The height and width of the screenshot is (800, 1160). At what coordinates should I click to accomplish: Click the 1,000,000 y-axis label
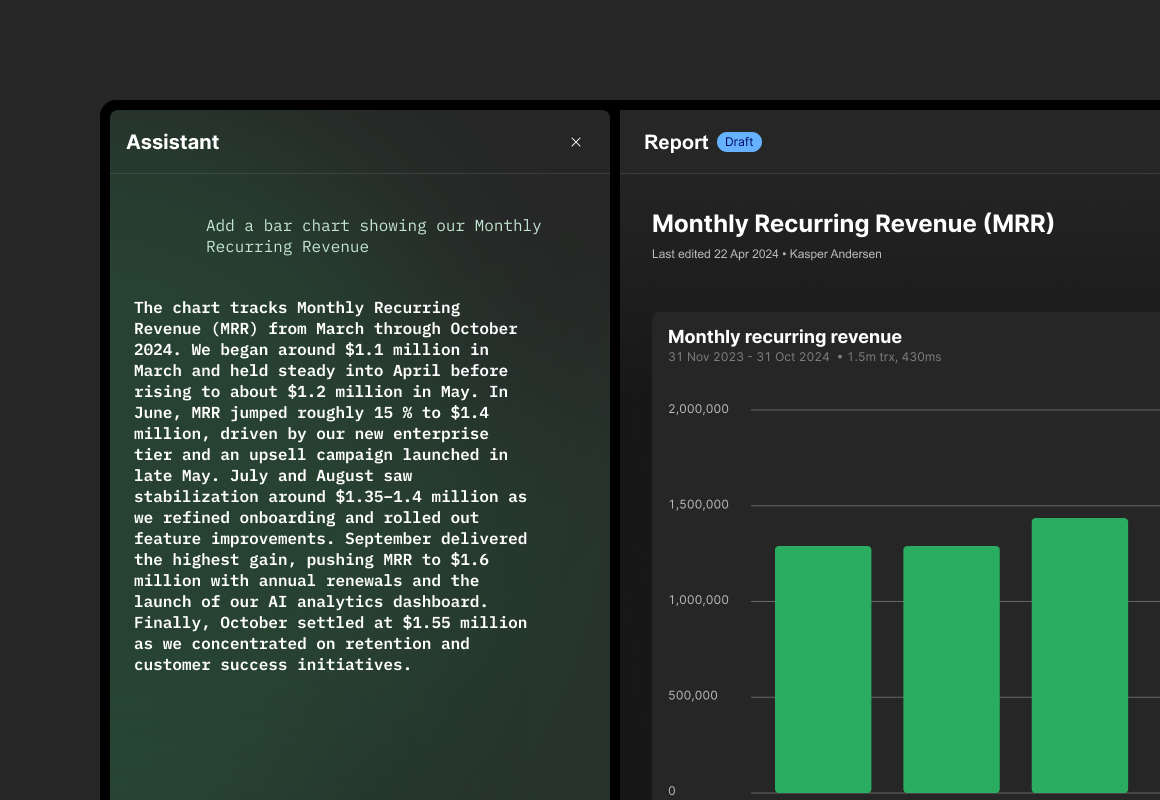[x=698, y=600]
